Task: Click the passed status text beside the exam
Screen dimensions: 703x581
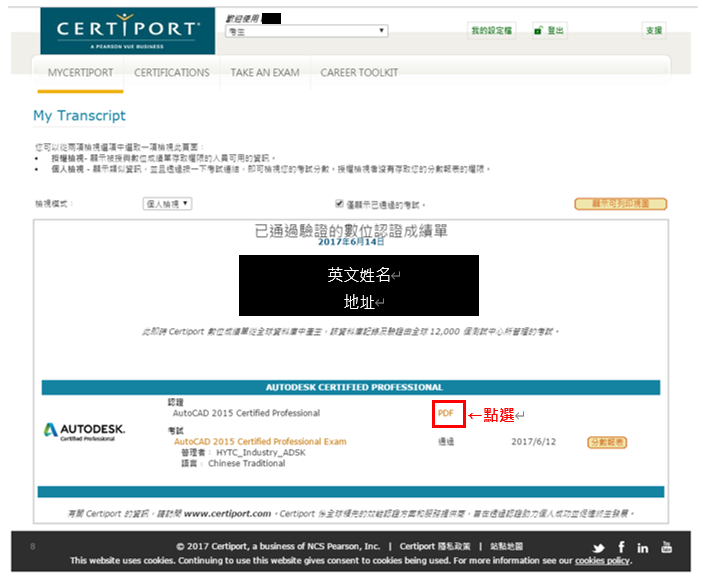Action: coord(446,442)
